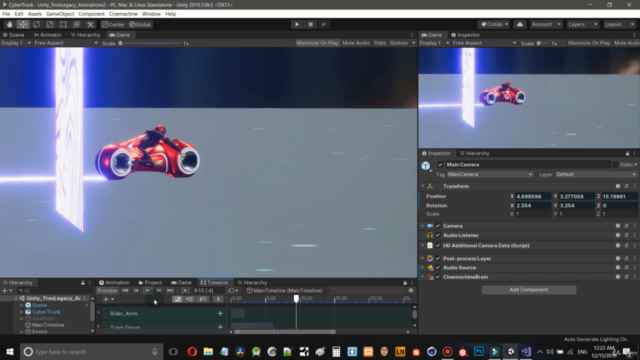This screenshot has width=640, height=360.
Task: Toggle the Inspector panel lock icon
Action: (x=627, y=153)
